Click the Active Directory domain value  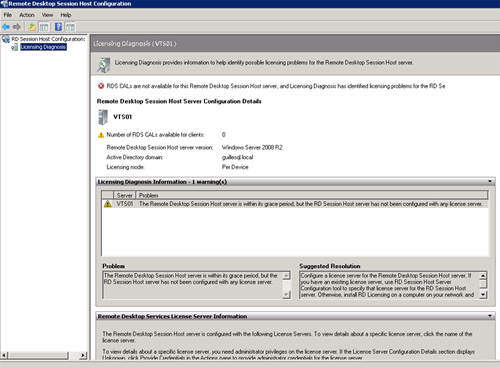pyautogui.click(x=237, y=157)
